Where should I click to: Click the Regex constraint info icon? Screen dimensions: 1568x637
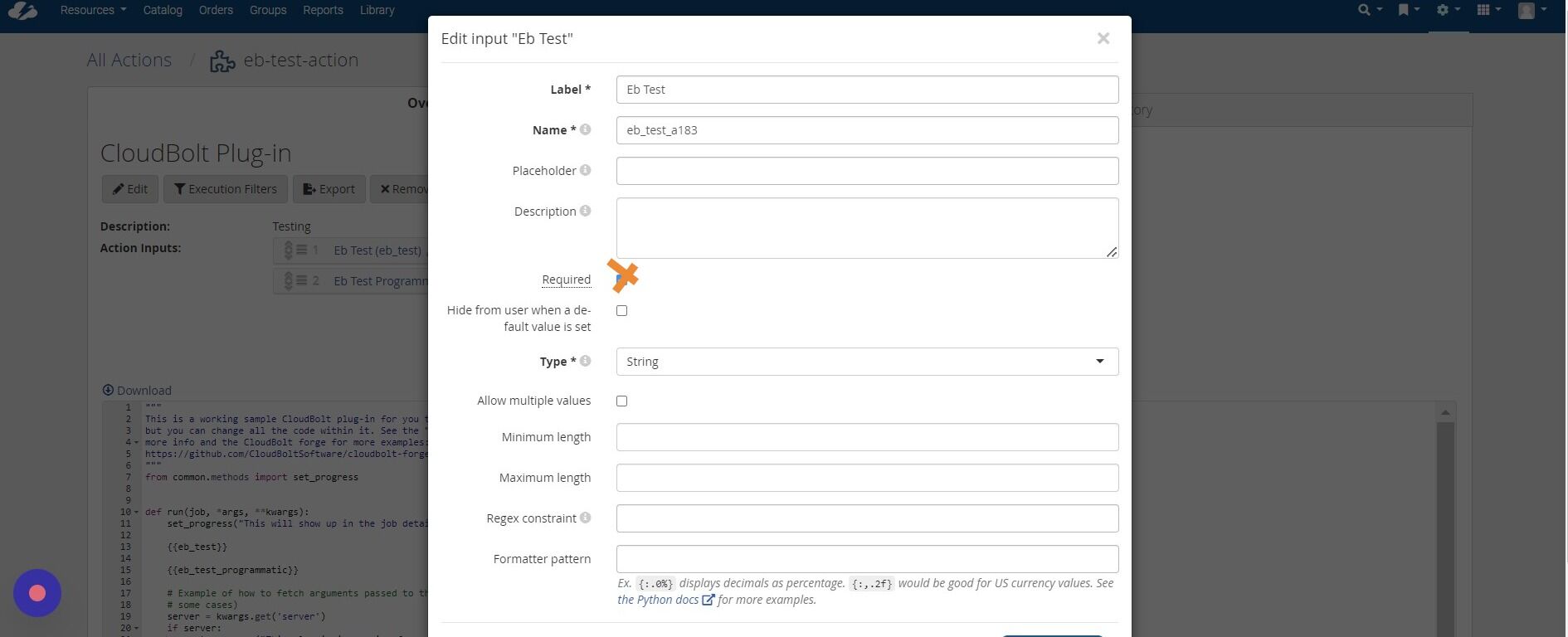tap(585, 518)
